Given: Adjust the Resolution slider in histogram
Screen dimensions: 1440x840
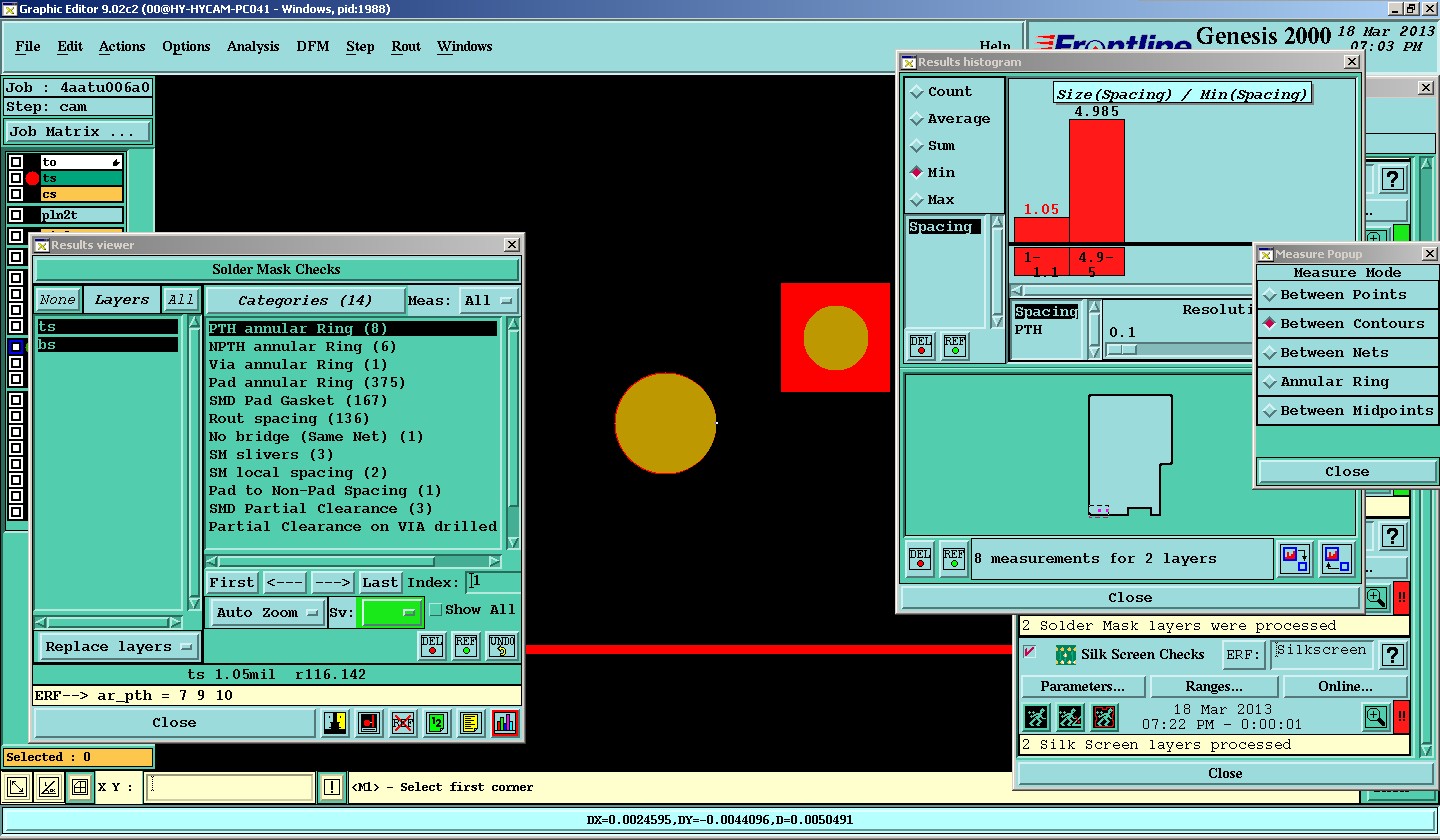Looking at the screenshot, I should 1122,349.
